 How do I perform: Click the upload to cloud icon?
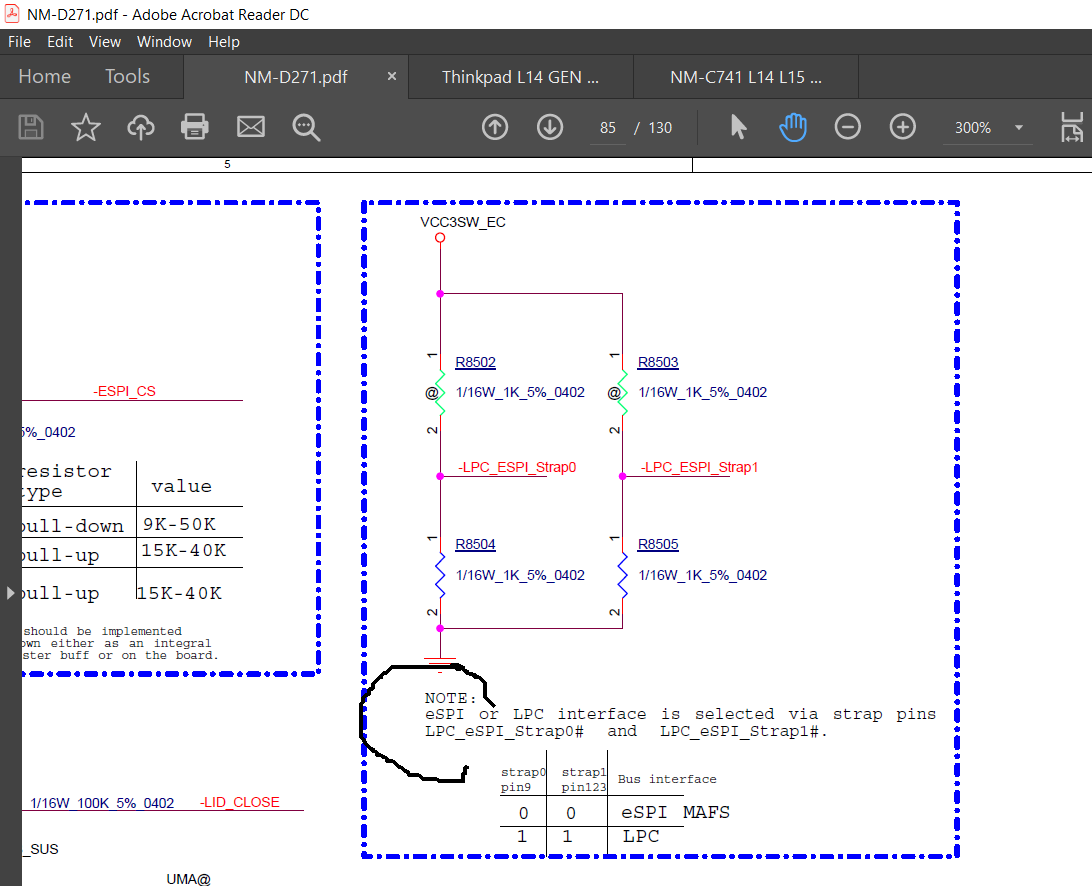141,127
